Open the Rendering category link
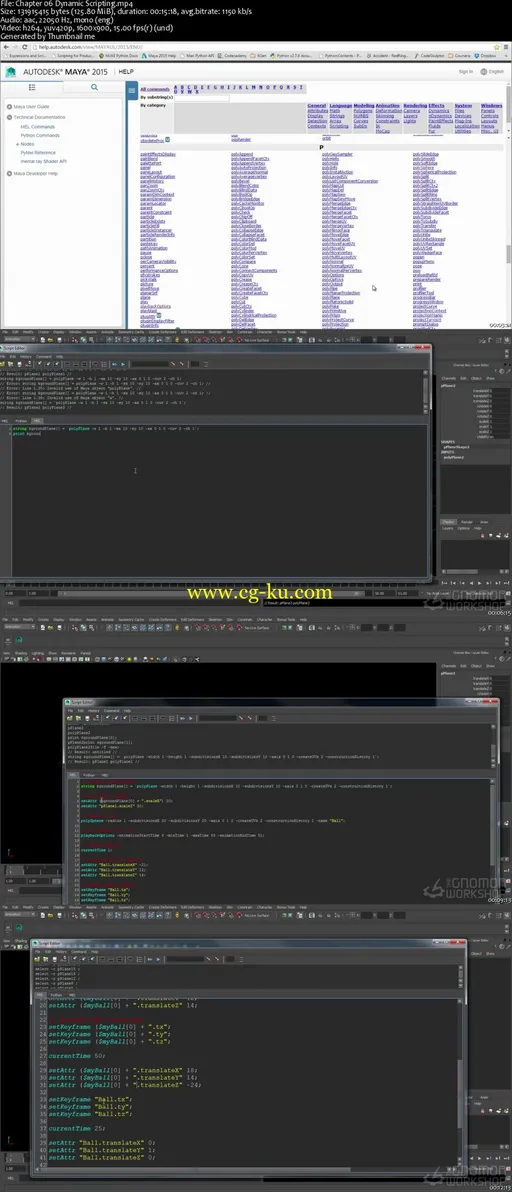The width and height of the screenshot is (512, 1192). [x=415, y=106]
